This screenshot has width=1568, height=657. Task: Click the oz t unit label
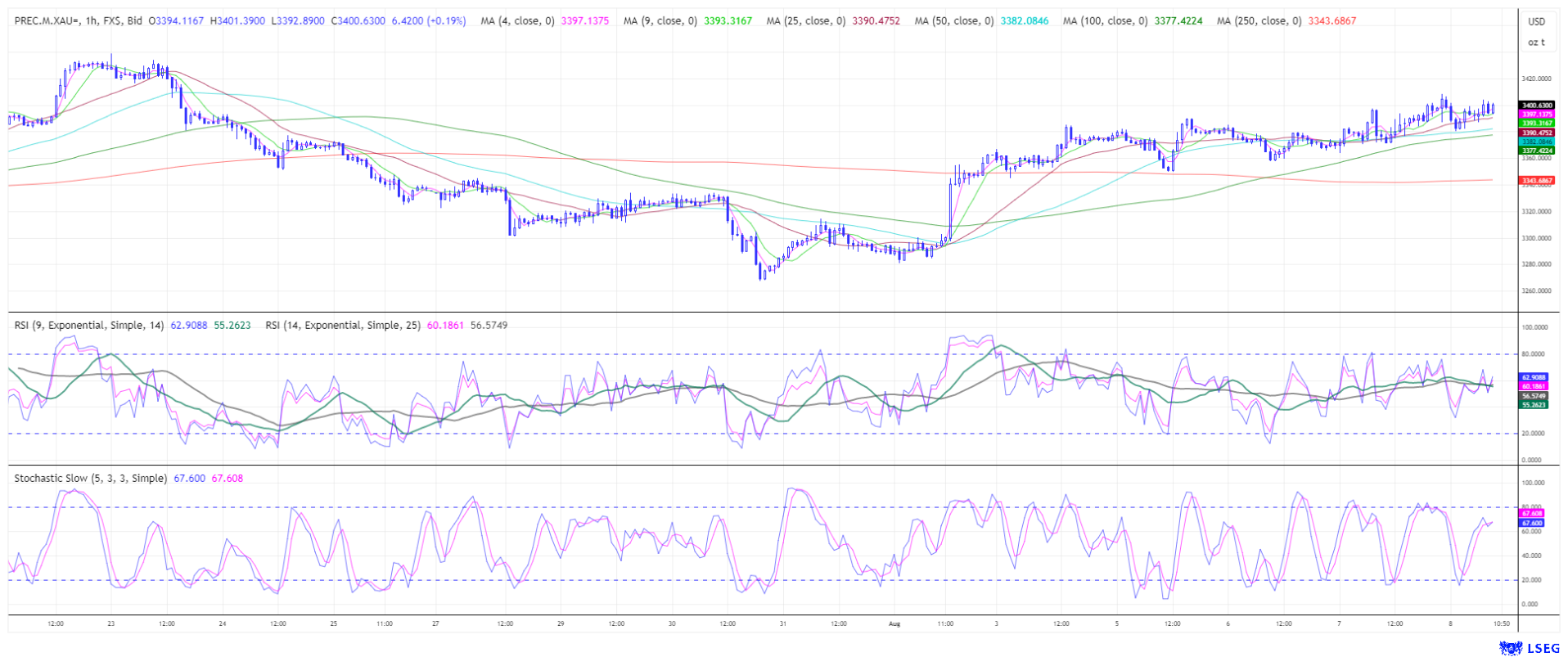1536,42
